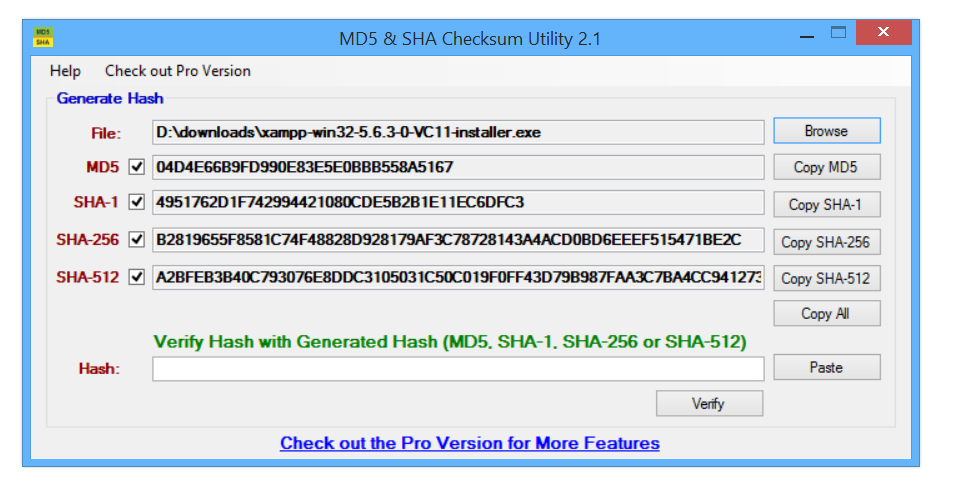The height and width of the screenshot is (488, 961).
Task: Focus the empty Hash input field
Action: 458,368
